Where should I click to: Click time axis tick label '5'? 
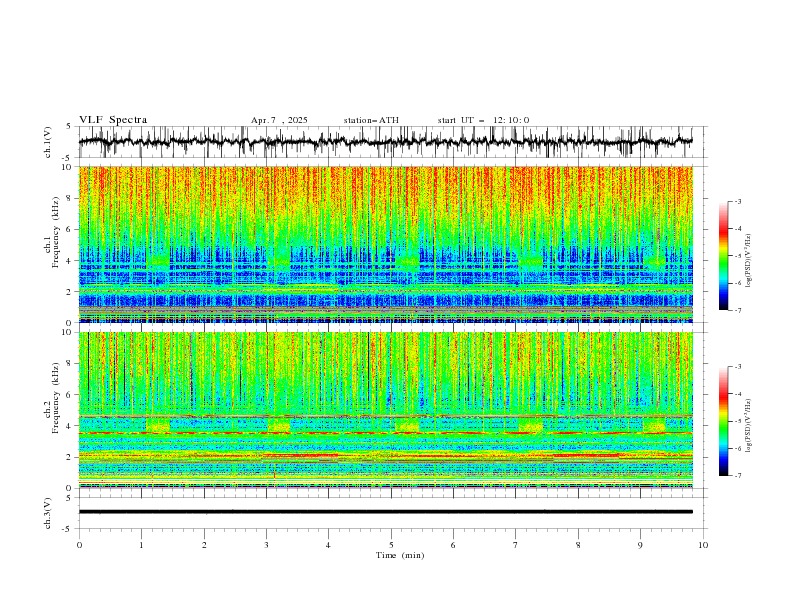391,545
